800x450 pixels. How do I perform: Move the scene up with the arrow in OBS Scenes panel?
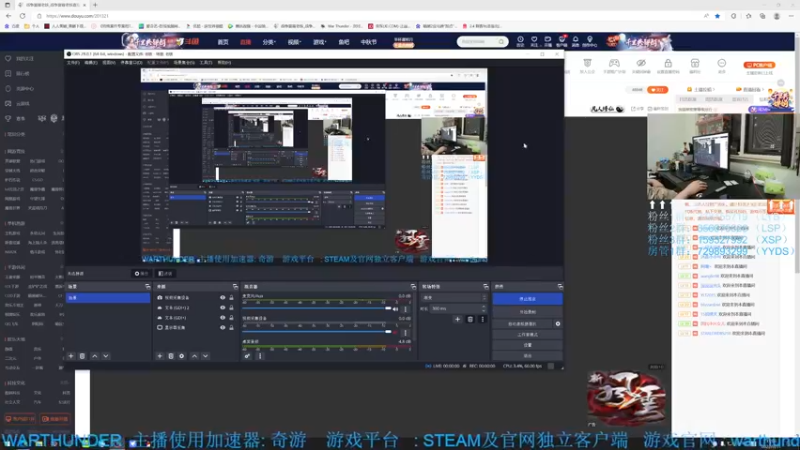[x=94, y=356]
